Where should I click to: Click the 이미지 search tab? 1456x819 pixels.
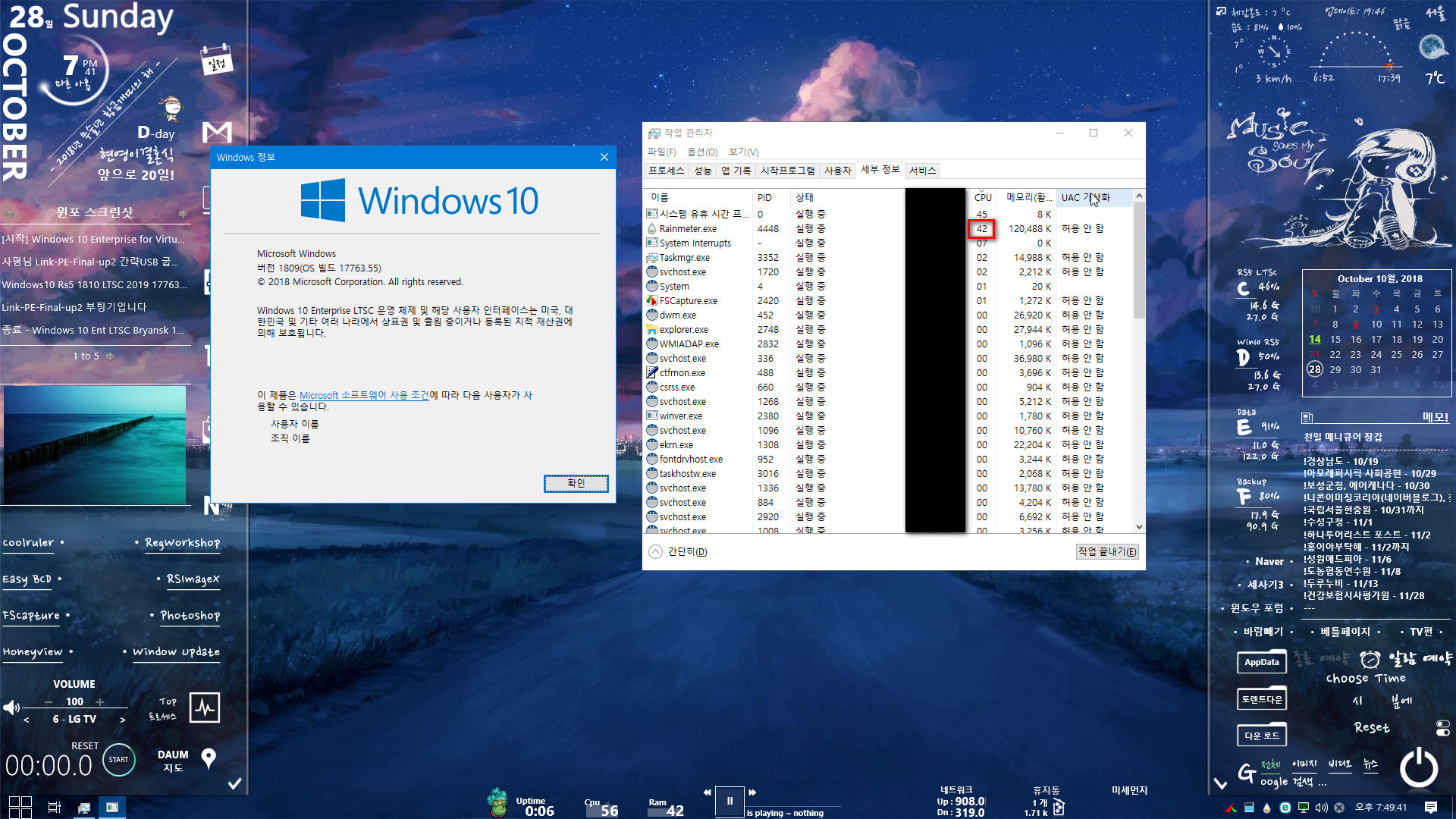[x=1304, y=764]
